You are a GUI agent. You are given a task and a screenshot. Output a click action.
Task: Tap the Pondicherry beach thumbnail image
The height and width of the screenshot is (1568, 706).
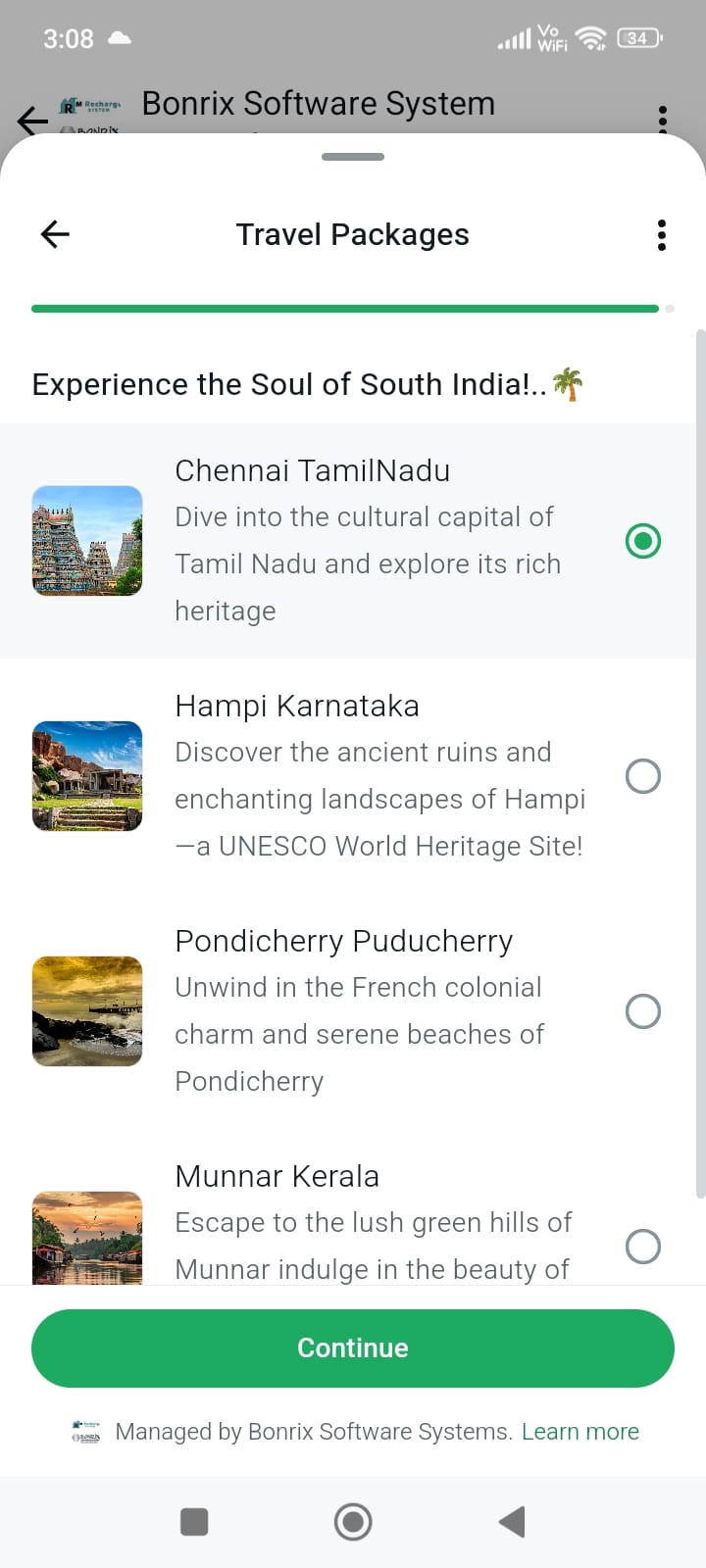click(87, 1011)
